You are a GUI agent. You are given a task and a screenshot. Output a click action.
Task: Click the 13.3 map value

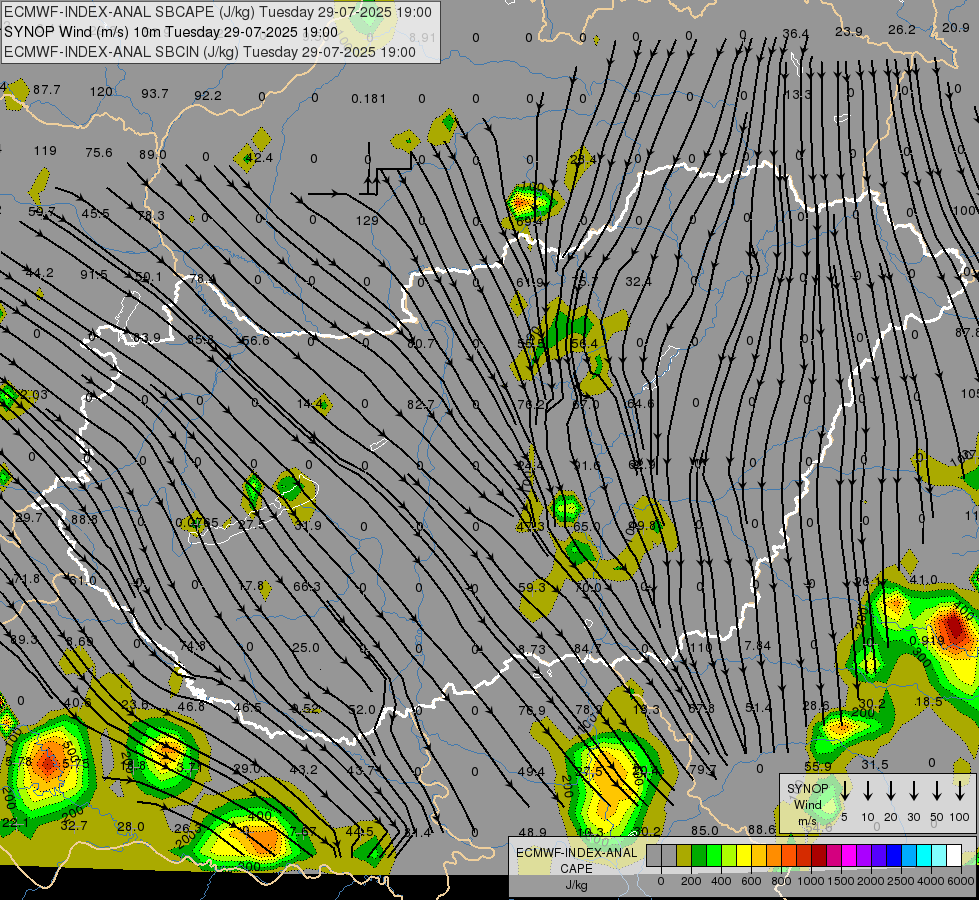pyautogui.click(x=798, y=94)
